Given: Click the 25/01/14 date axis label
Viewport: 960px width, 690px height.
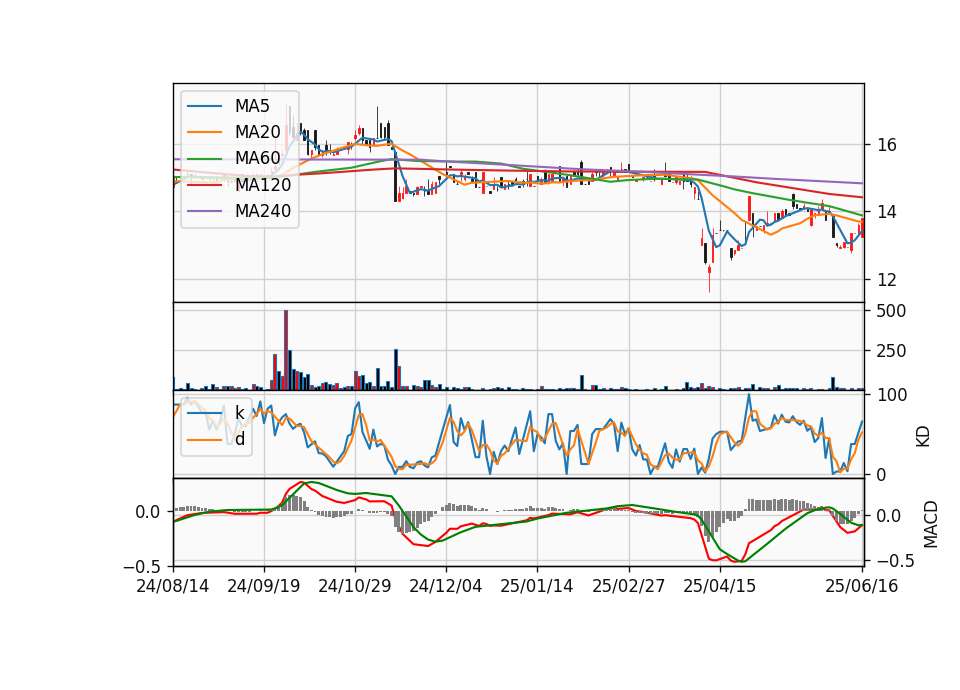Looking at the screenshot, I should [537, 586].
